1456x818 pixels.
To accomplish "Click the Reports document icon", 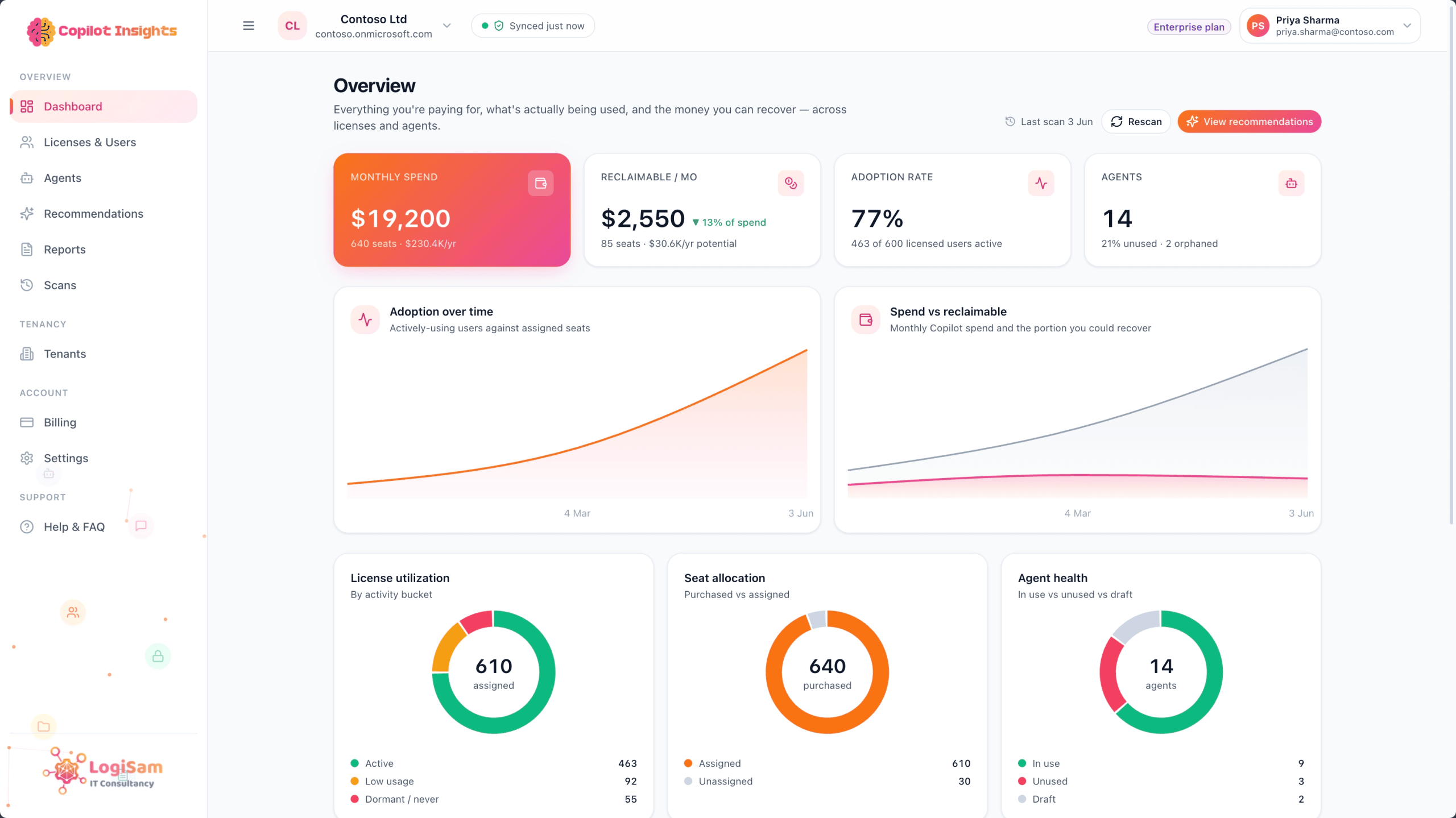I will tap(27, 250).
